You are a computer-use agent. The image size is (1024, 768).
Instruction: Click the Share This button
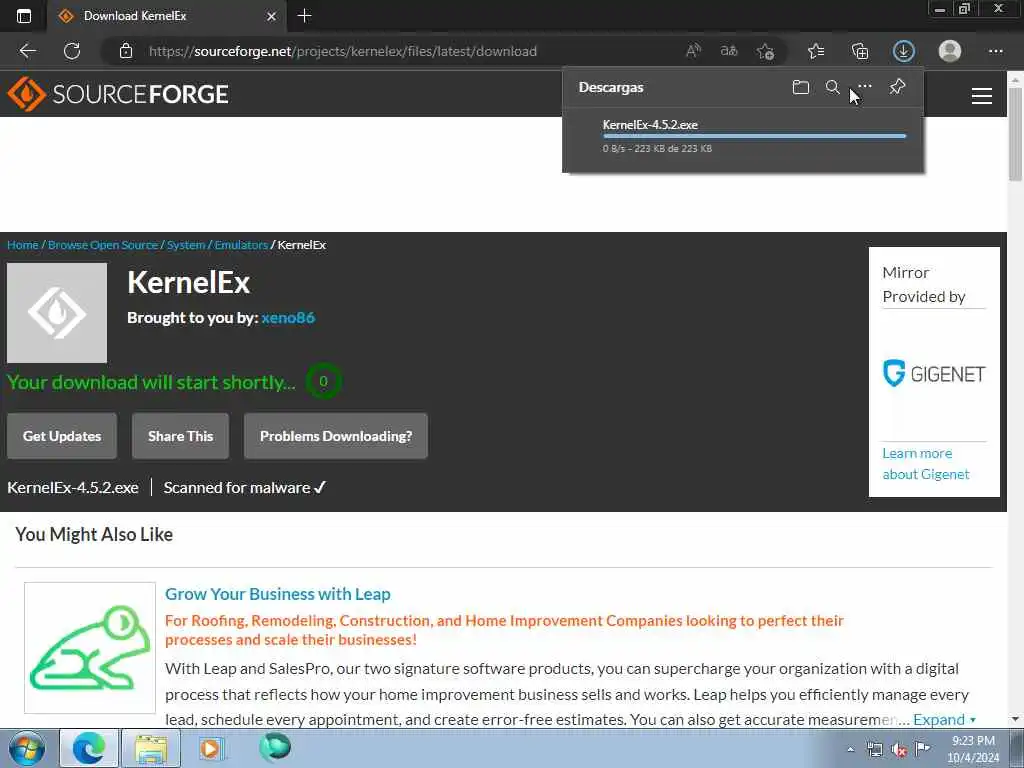click(180, 436)
